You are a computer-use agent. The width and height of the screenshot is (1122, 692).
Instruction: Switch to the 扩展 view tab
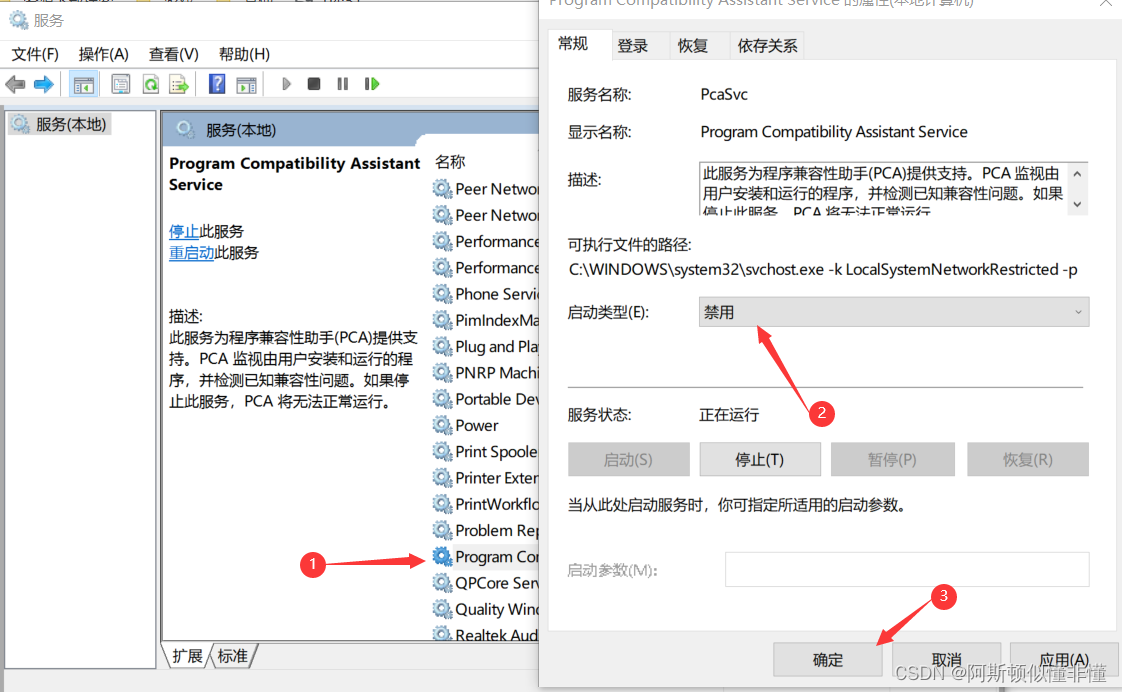[187, 656]
